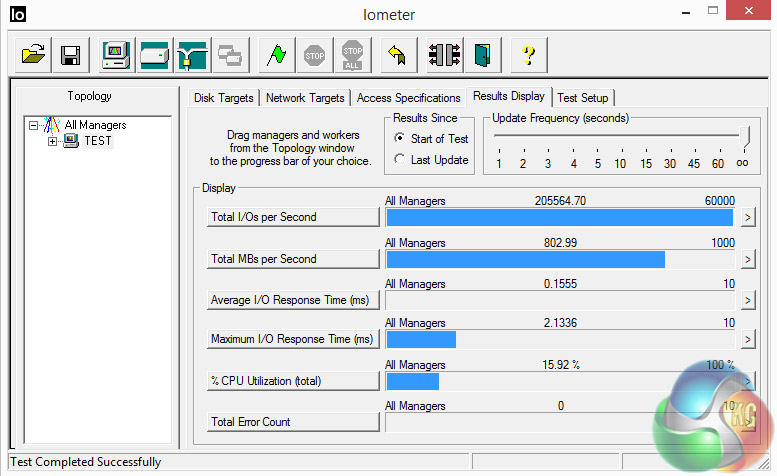The width and height of the screenshot is (777, 476).
Task: Click the Total I/Os per Second progress bar
Action: pos(560,217)
